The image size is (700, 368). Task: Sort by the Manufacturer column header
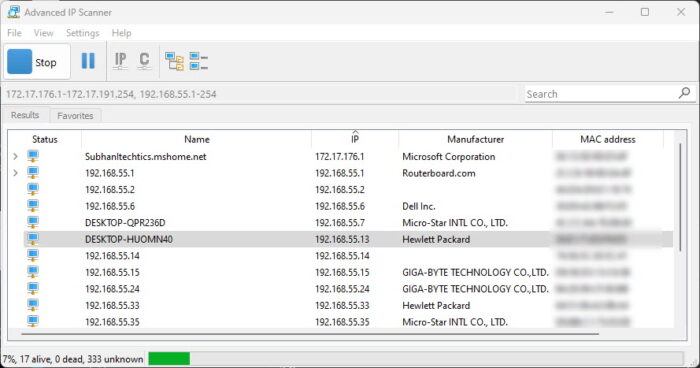[x=475, y=139]
